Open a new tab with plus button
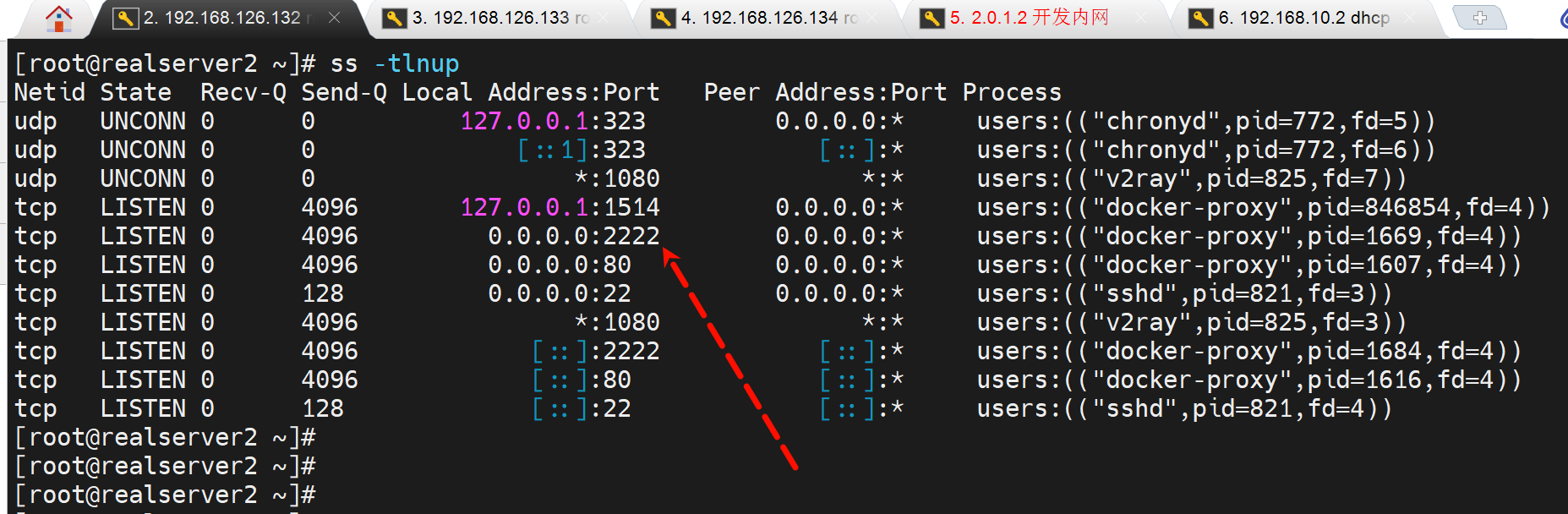This screenshot has height=514, width=1568. pyautogui.click(x=1479, y=18)
